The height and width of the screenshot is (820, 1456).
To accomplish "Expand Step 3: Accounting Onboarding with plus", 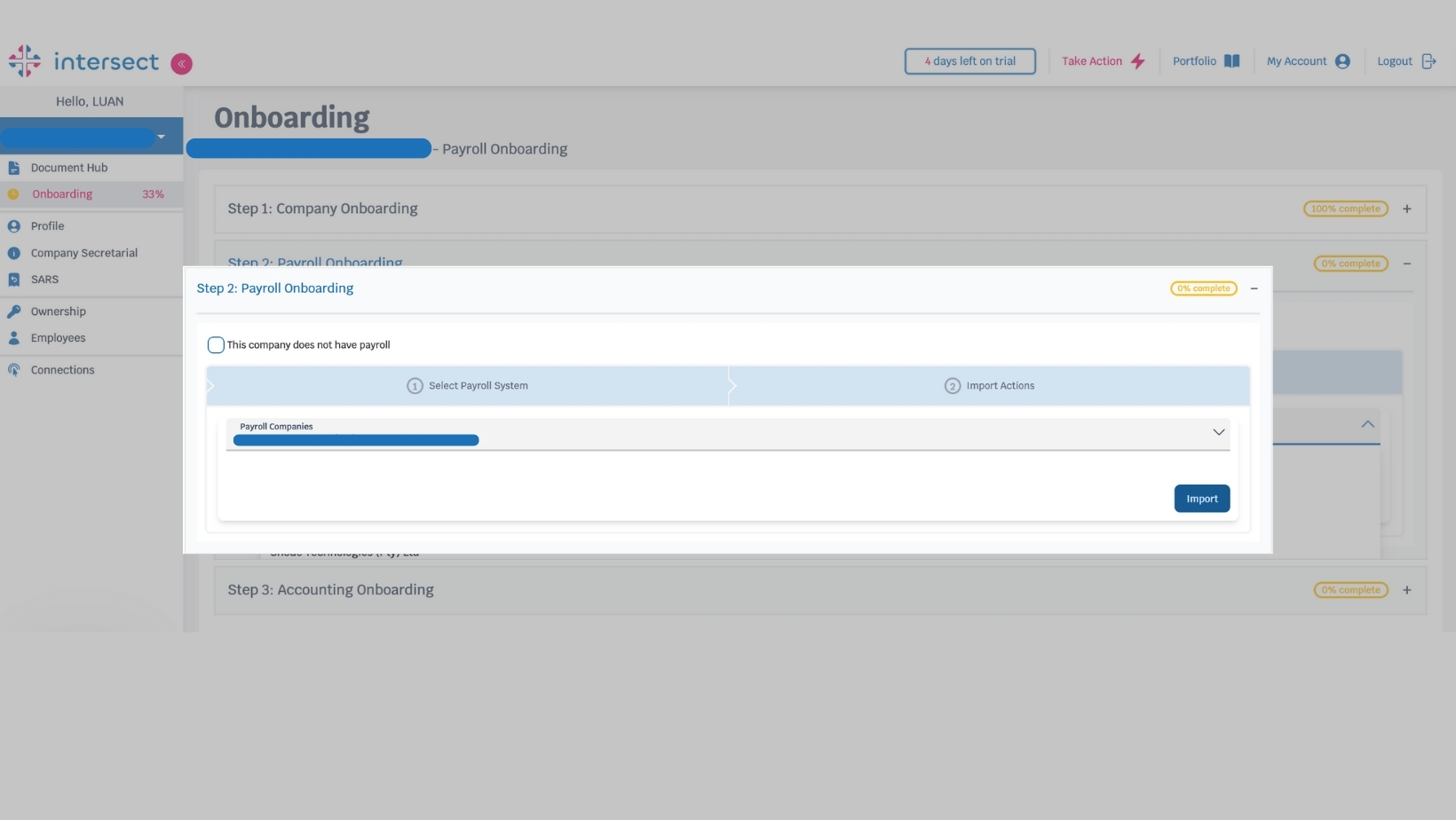I will [x=1406, y=590].
